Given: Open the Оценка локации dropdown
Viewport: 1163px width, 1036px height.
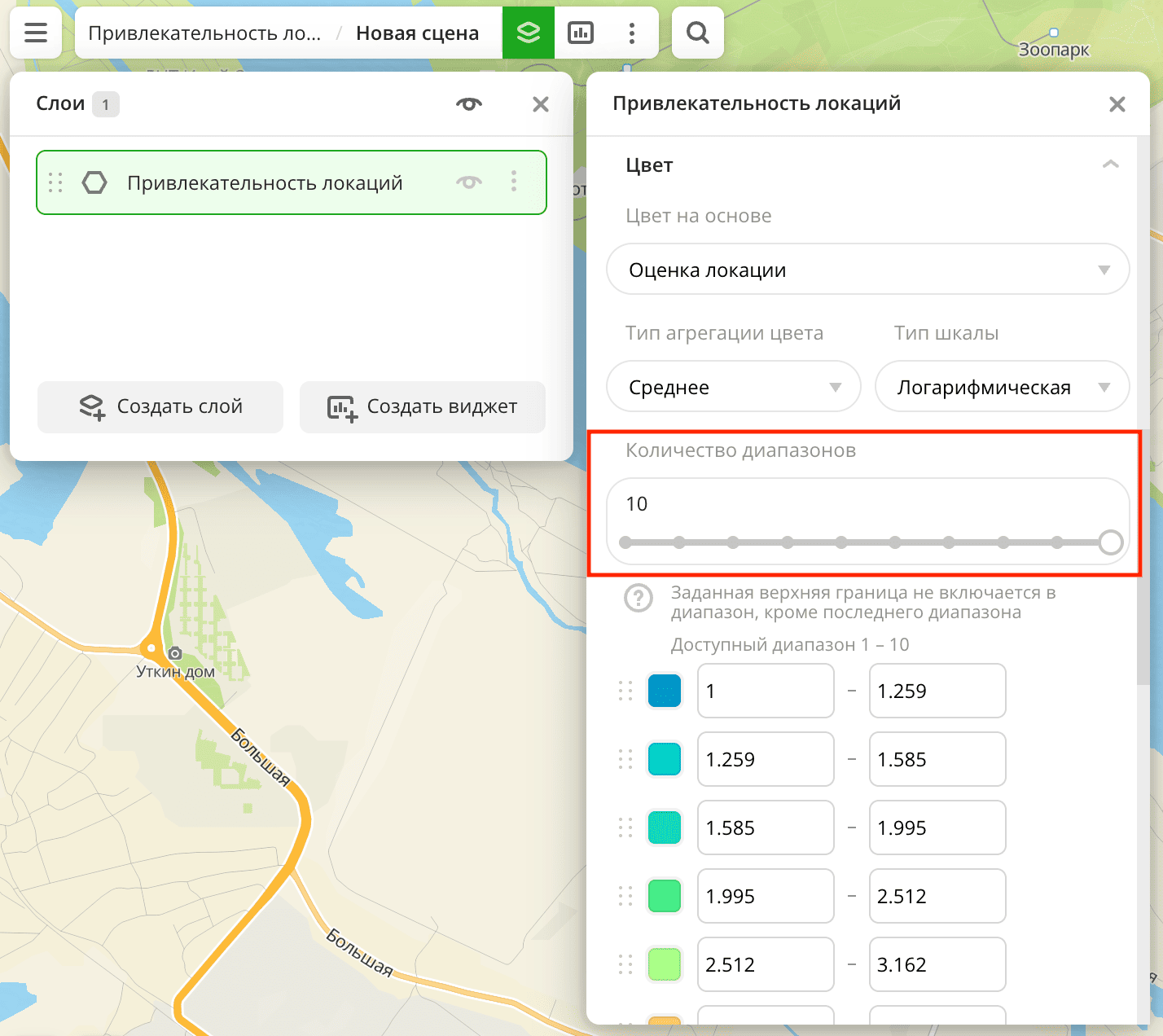Looking at the screenshot, I should point(867,270).
